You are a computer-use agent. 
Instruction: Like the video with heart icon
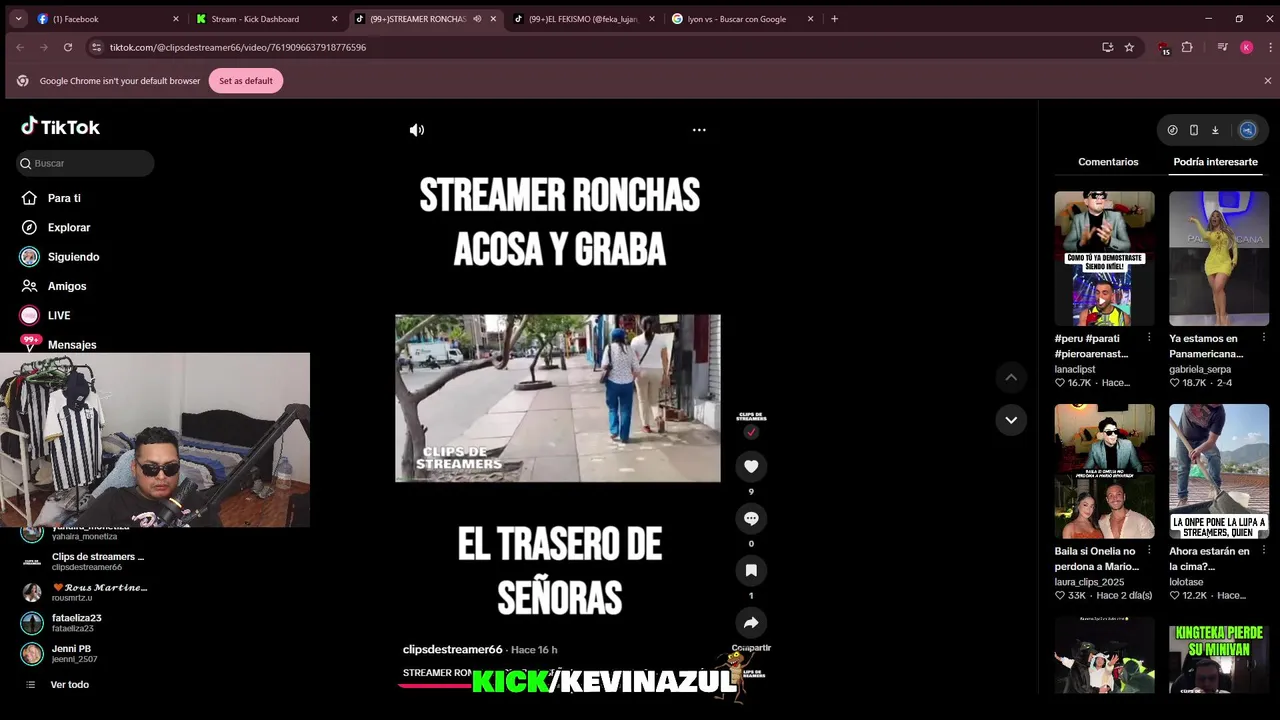click(x=751, y=466)
